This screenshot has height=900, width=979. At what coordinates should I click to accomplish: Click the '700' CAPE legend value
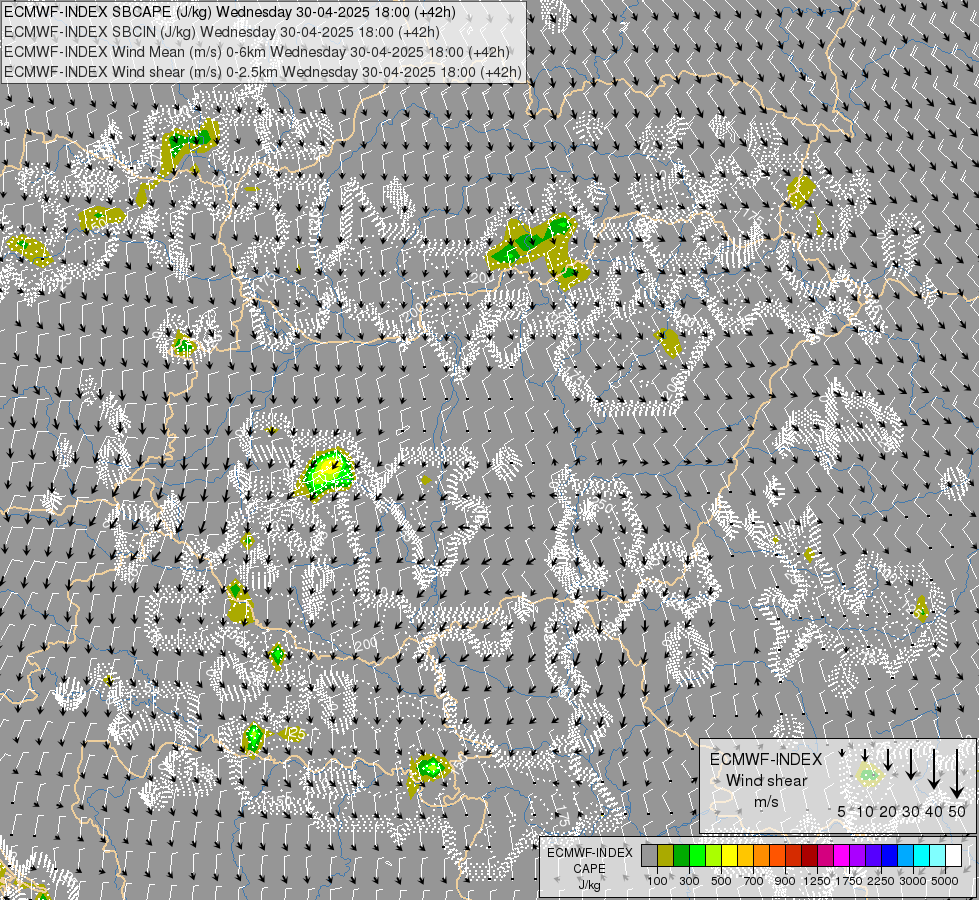point(754,881)
